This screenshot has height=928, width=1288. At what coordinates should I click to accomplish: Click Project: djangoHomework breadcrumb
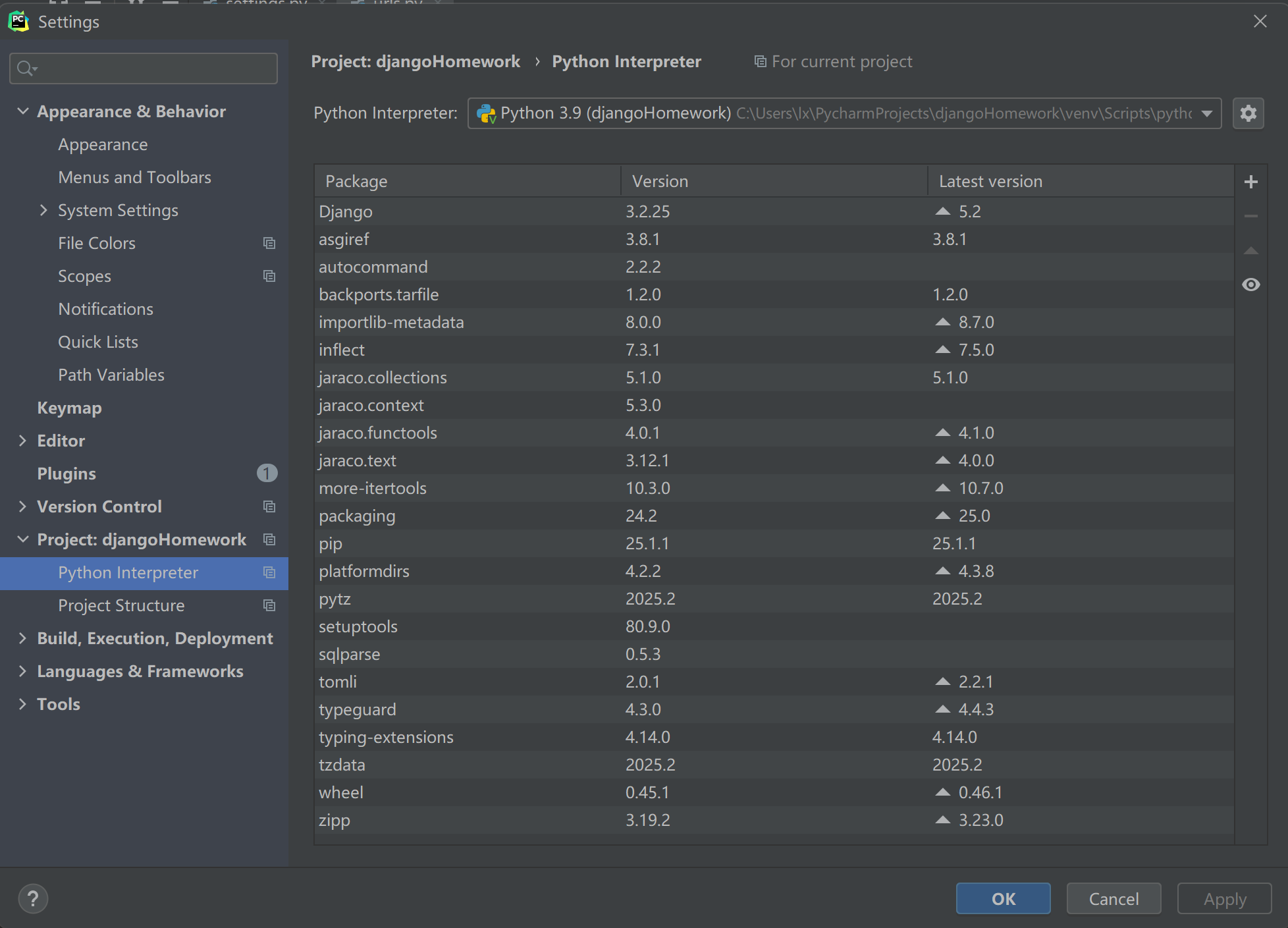[x=416, y=61]
